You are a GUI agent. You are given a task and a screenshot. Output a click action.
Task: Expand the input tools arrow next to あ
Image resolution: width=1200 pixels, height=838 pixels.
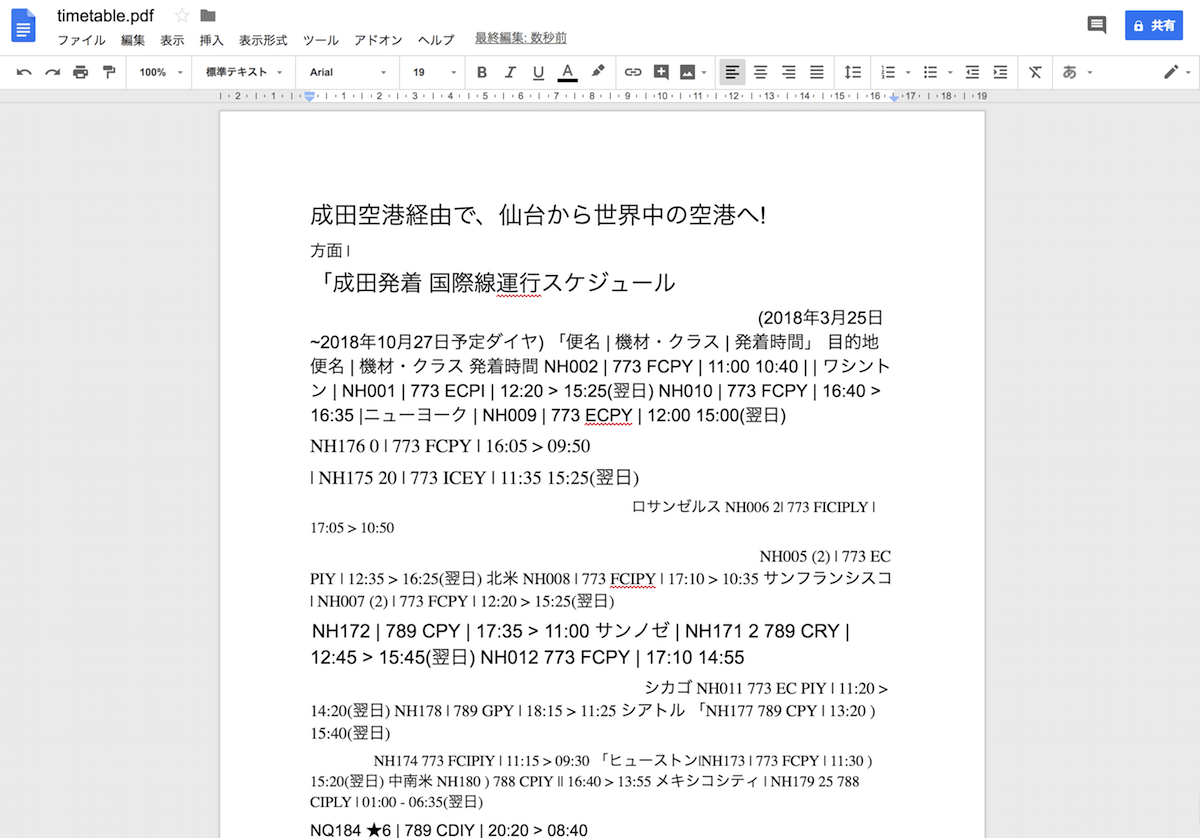pos(1089,72)
